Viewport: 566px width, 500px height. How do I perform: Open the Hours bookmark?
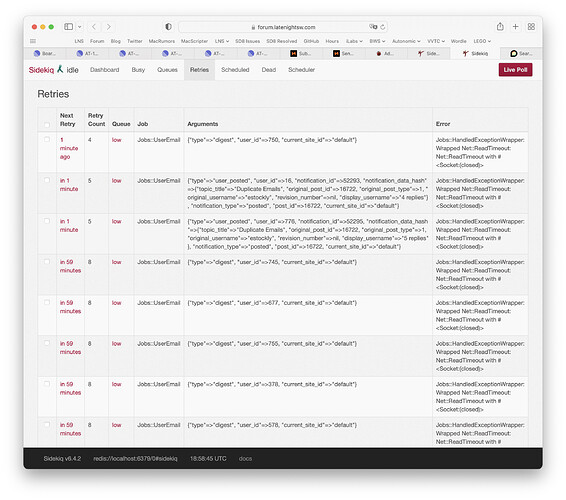coord(332,41)
